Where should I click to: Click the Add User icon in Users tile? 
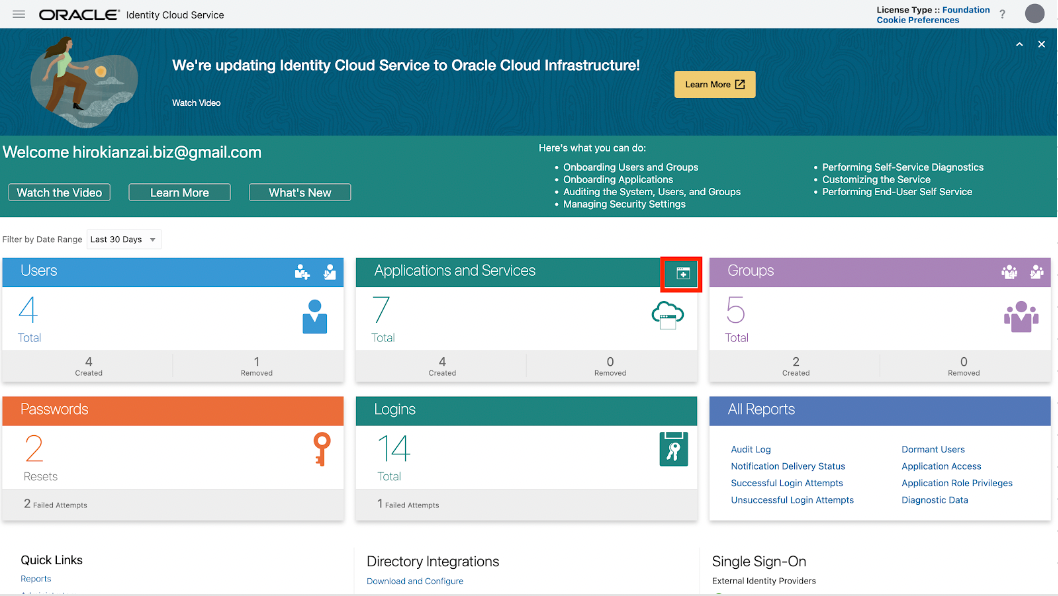coord(302,272)
